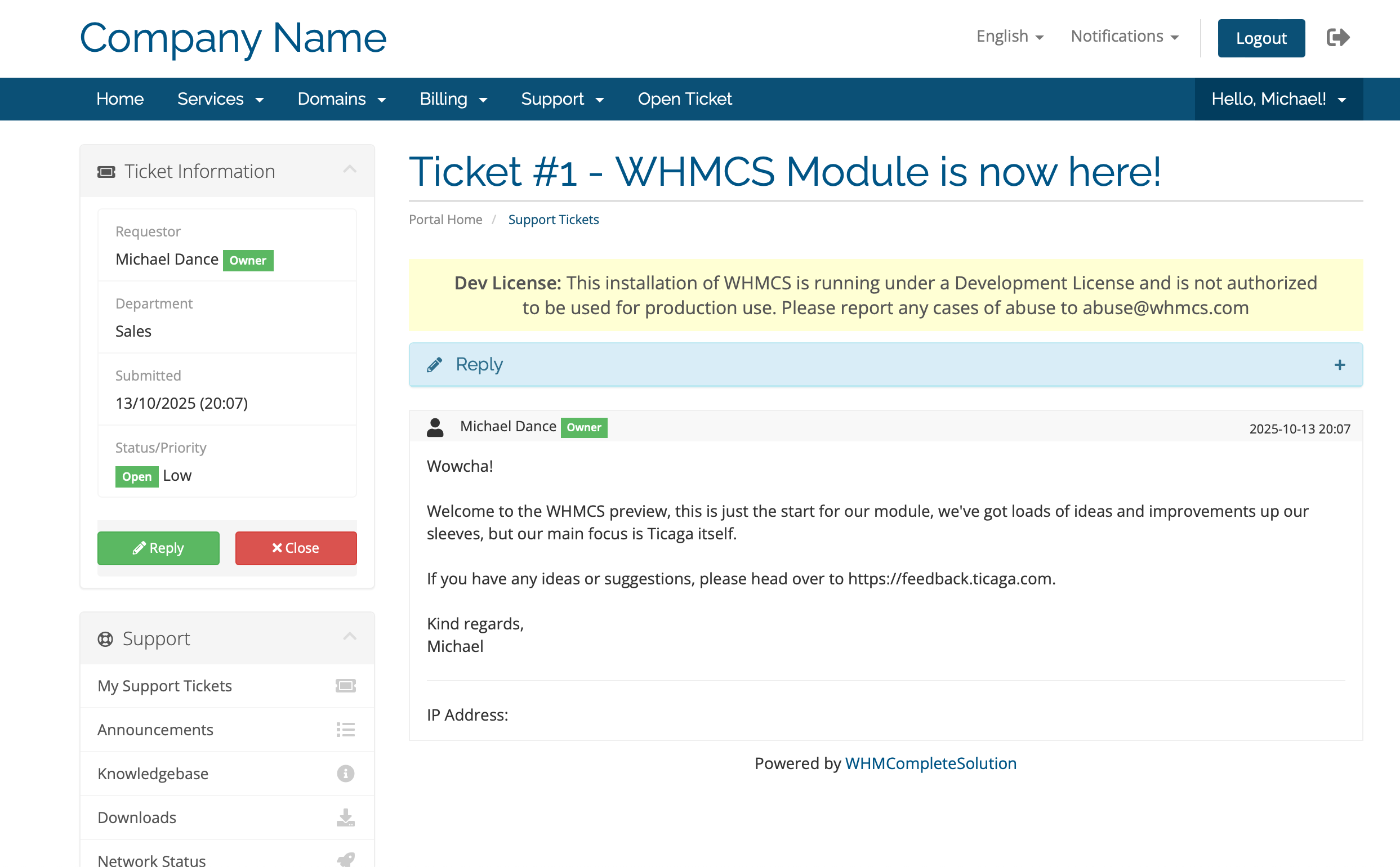Image resolution: width=1400 pixels, height=867 pixels.
Task: Go to Open Ticket in navigation bar
Action: [x=685, y=99]
